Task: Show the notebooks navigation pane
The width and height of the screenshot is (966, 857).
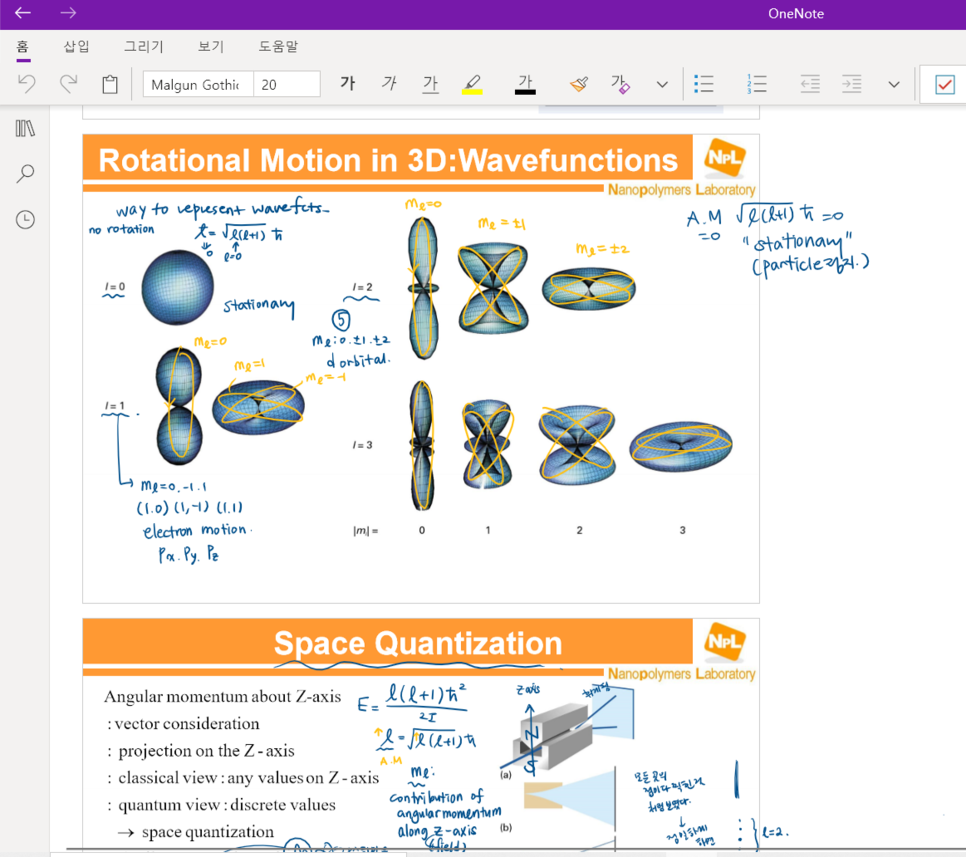Action: pyautogui.click(x=25, y=129)
